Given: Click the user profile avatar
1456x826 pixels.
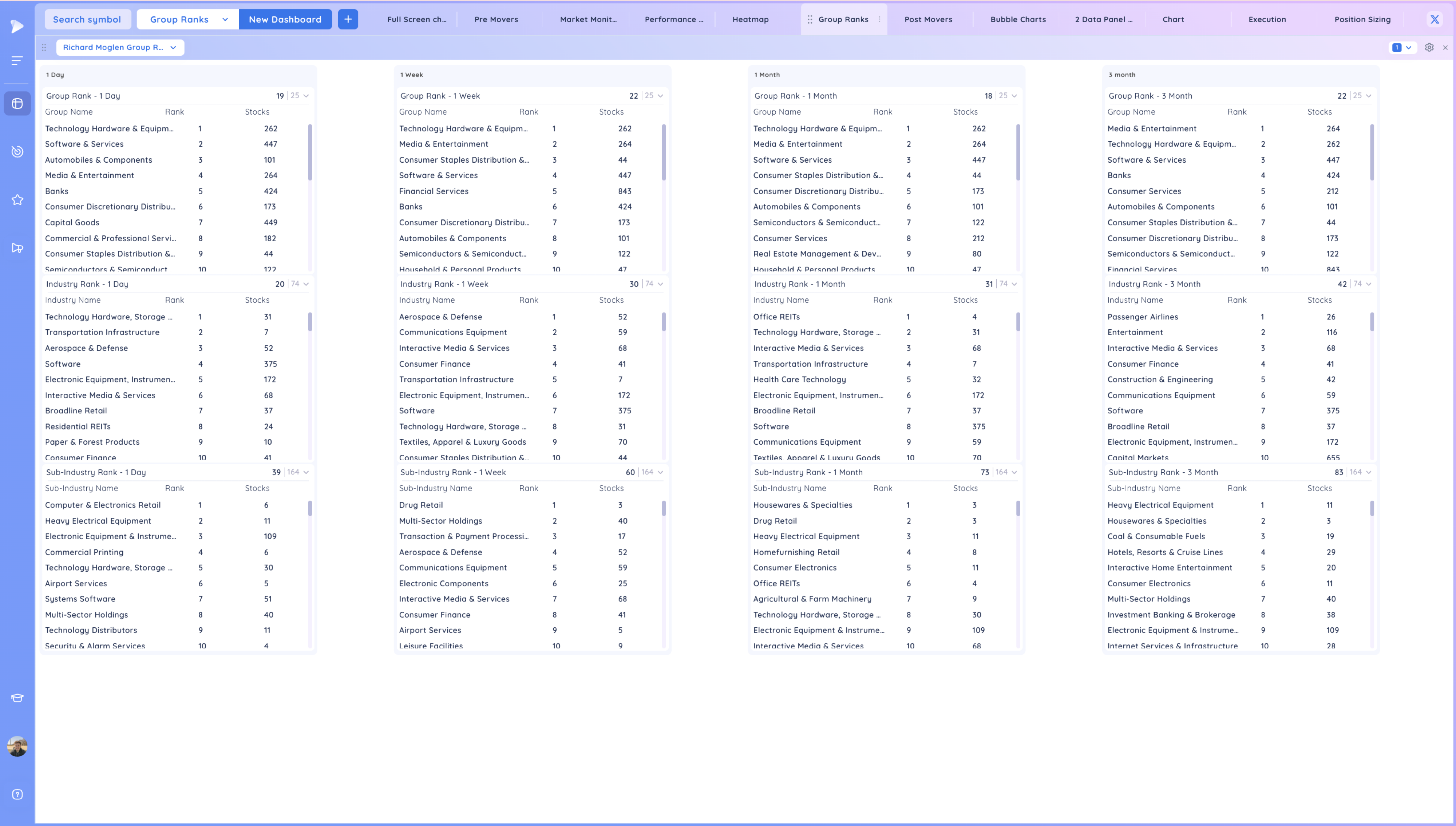Looking at the screenshot, I should (x=17, y=746).
